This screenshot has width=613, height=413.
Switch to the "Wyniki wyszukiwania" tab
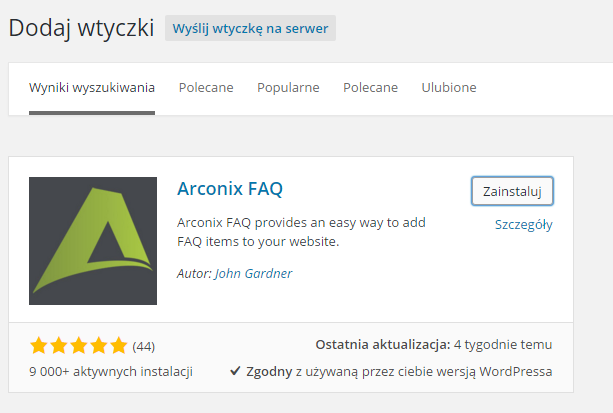(x=92, y=88)
